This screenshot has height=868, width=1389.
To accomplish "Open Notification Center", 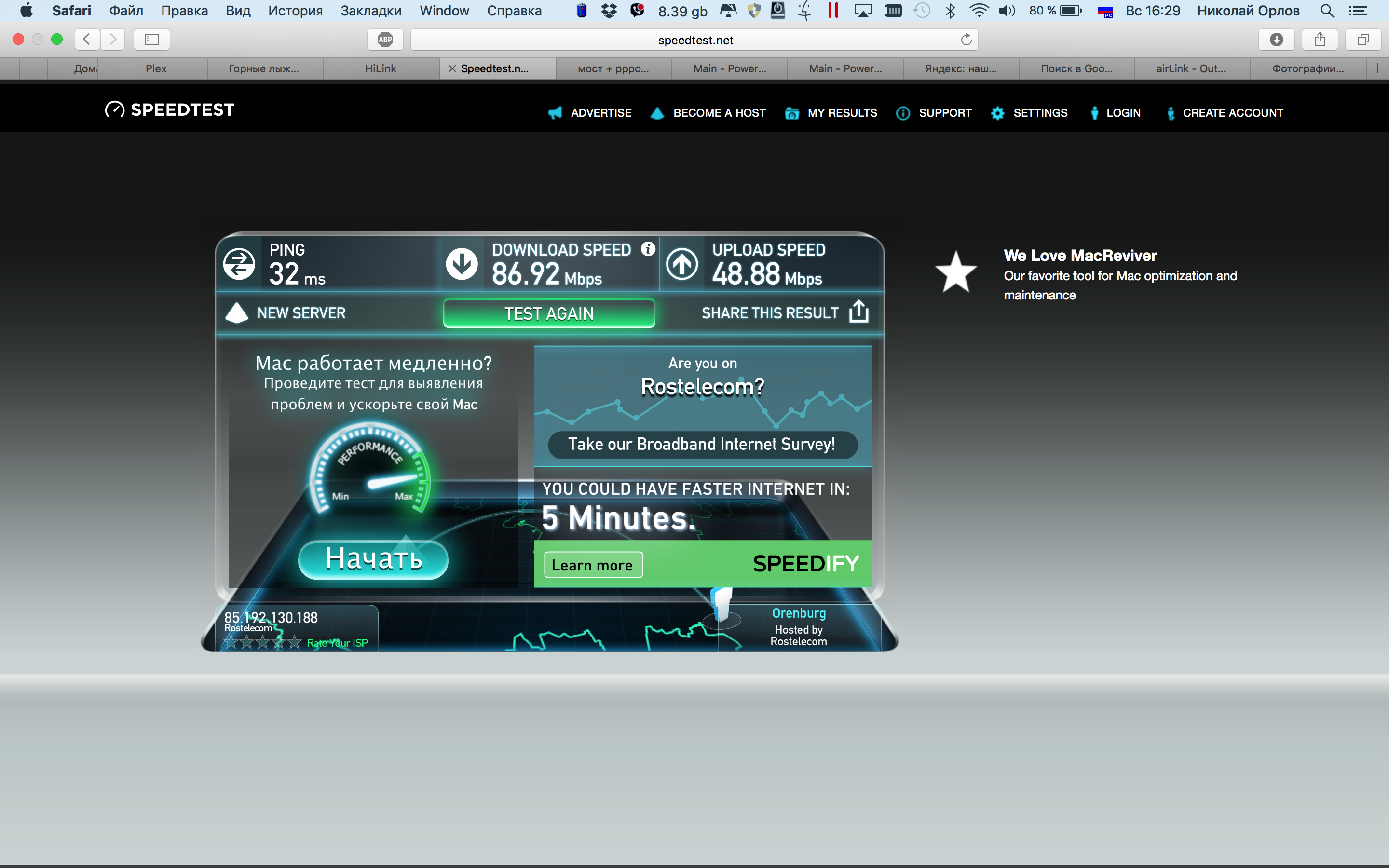I will (1358, 10).
